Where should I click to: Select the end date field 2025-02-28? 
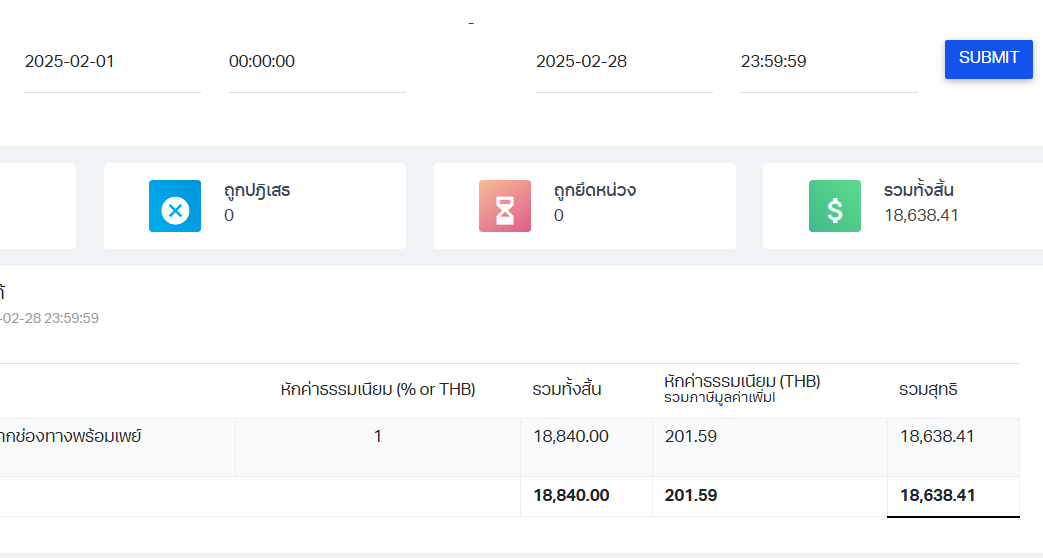623,62
